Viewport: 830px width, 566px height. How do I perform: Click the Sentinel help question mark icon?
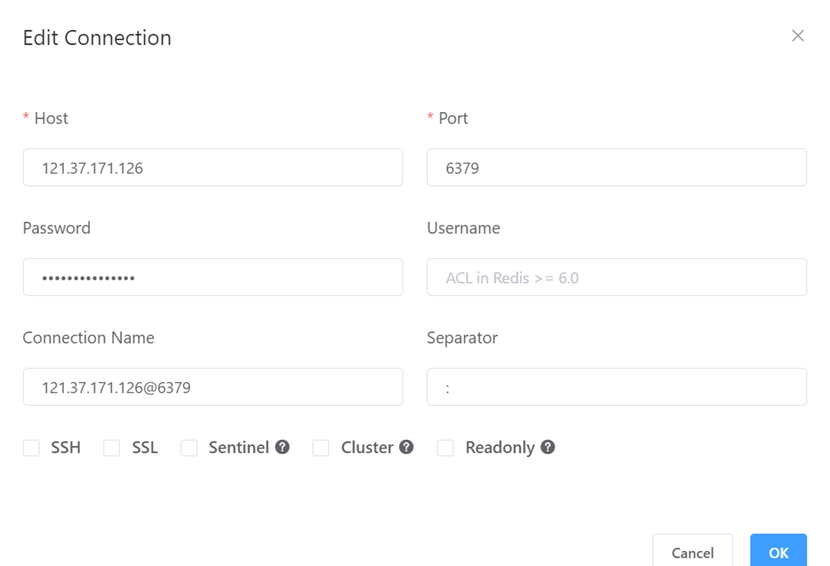[x=282, y=447]
